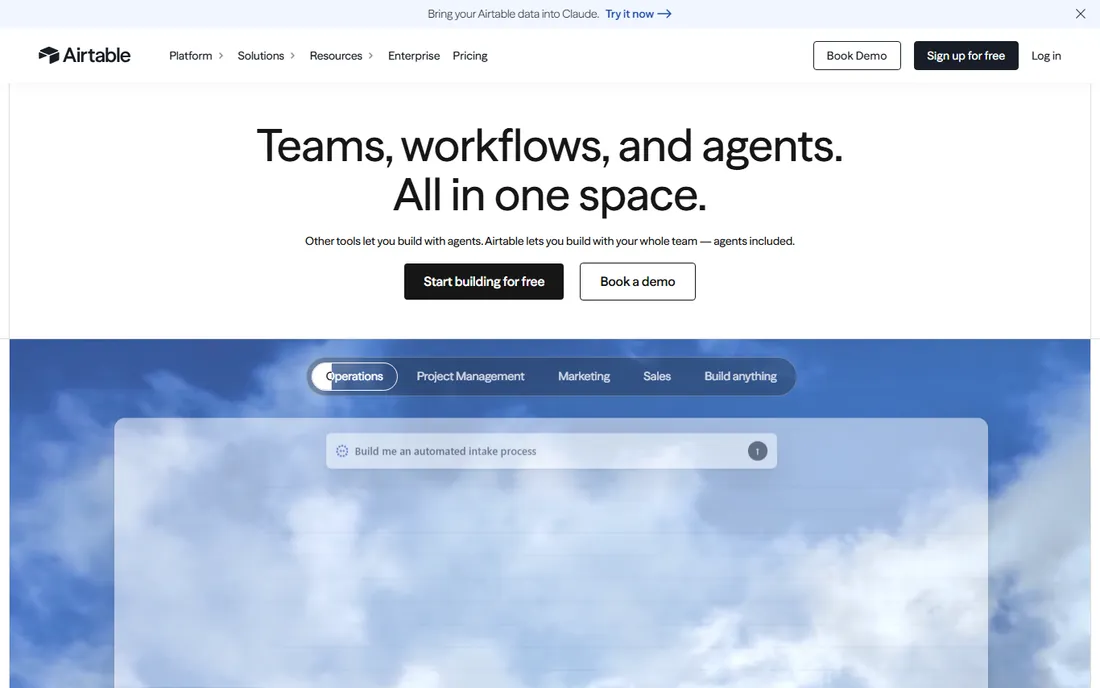
Task: Click Sign up for free
Action: coord(965,55)
